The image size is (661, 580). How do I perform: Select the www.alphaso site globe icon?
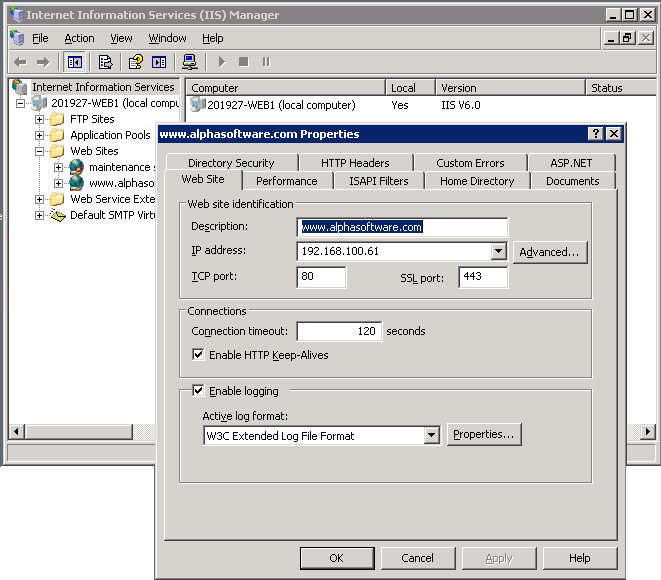click(x=76, y=183)
